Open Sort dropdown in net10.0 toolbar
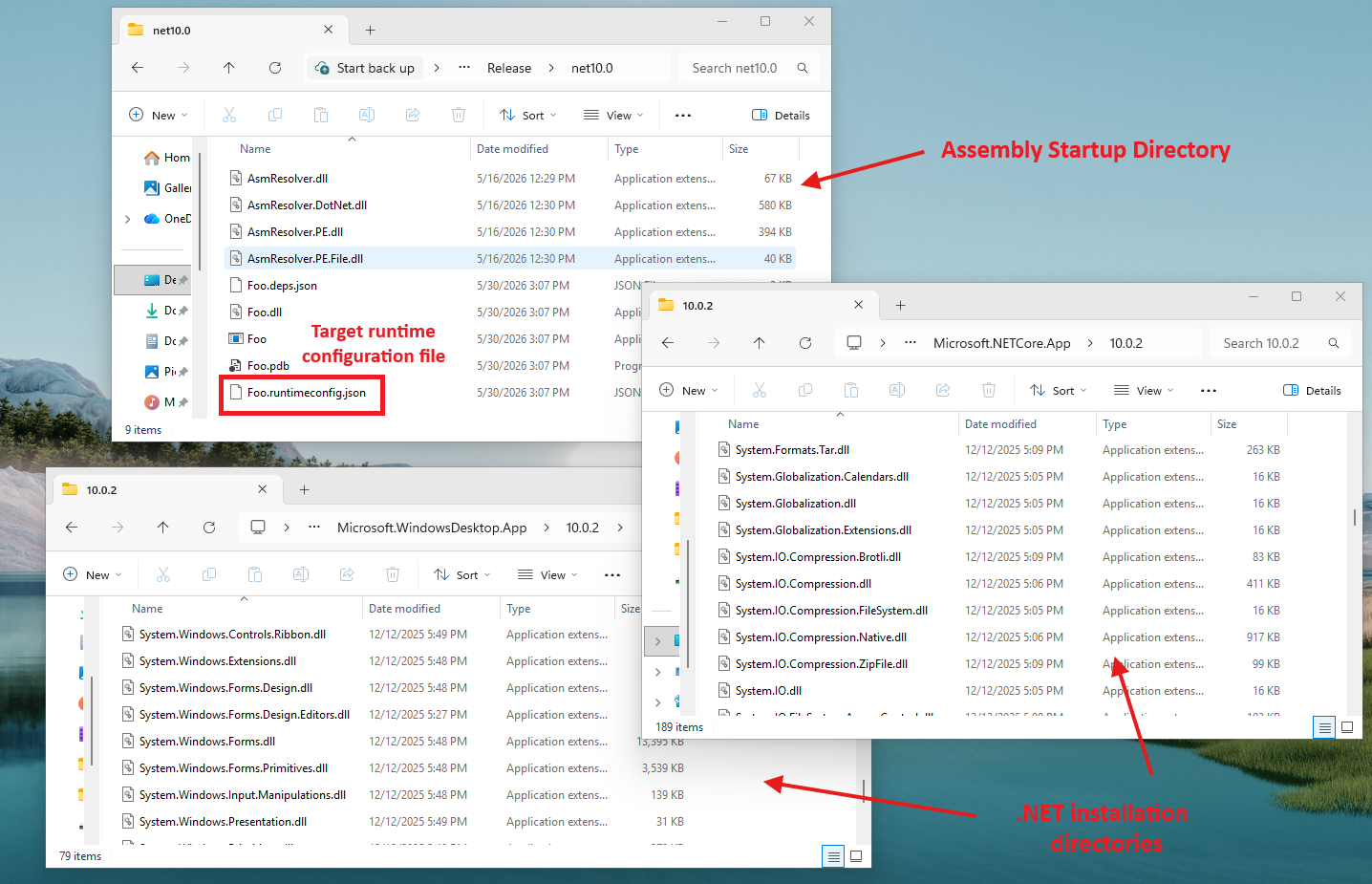This screenshot has height=884, width=1372. (x=528, y=115)
